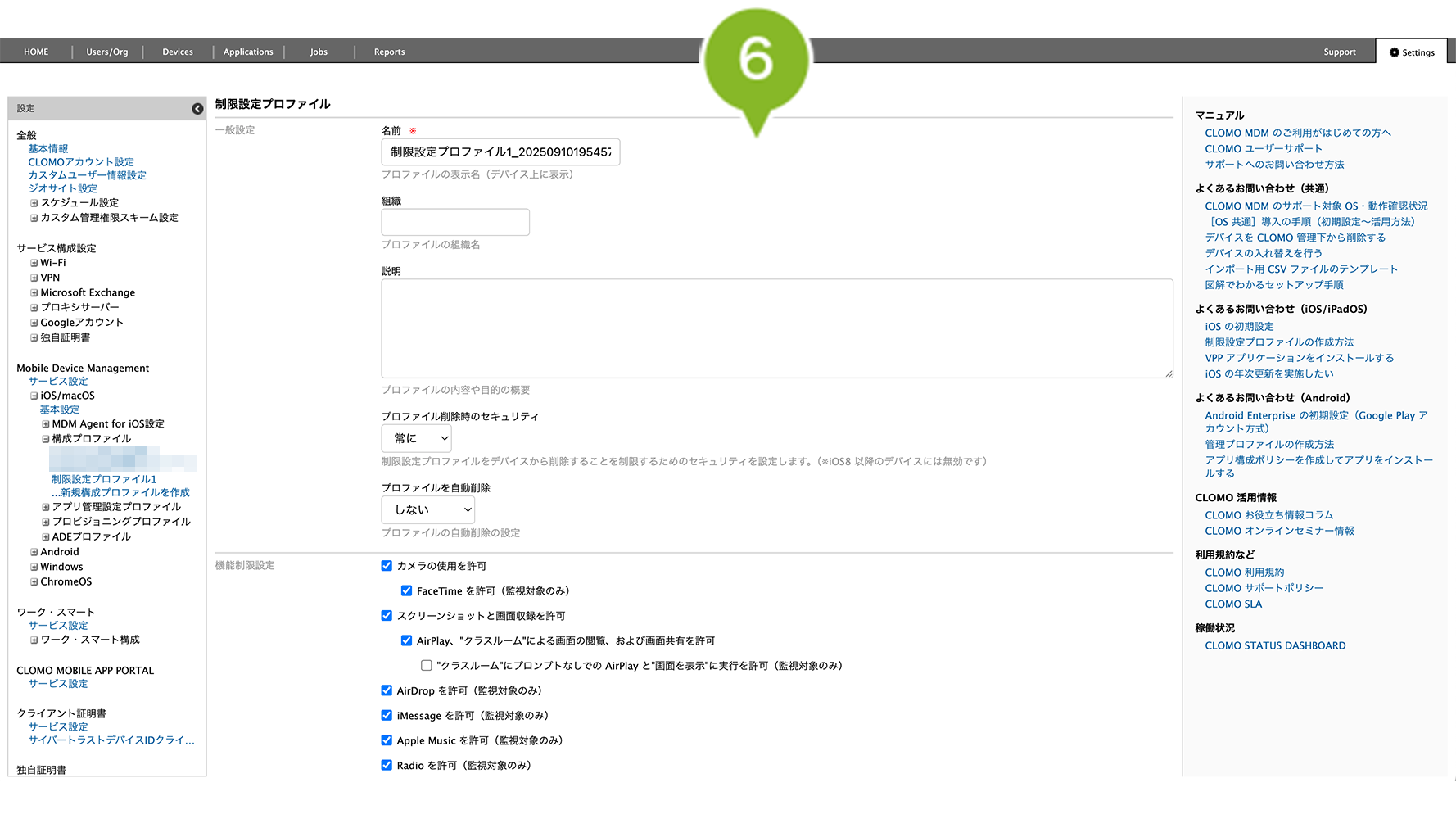
Task: Click the 組織 input field
Action: coord(455,222)
